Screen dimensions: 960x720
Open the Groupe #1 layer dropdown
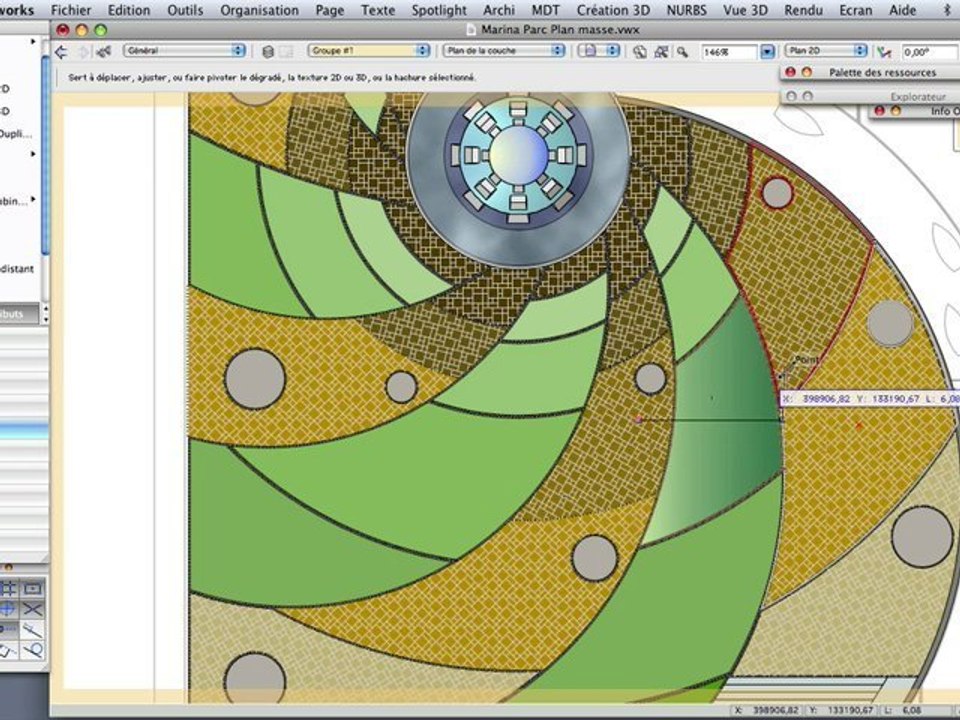coord(369,51)
